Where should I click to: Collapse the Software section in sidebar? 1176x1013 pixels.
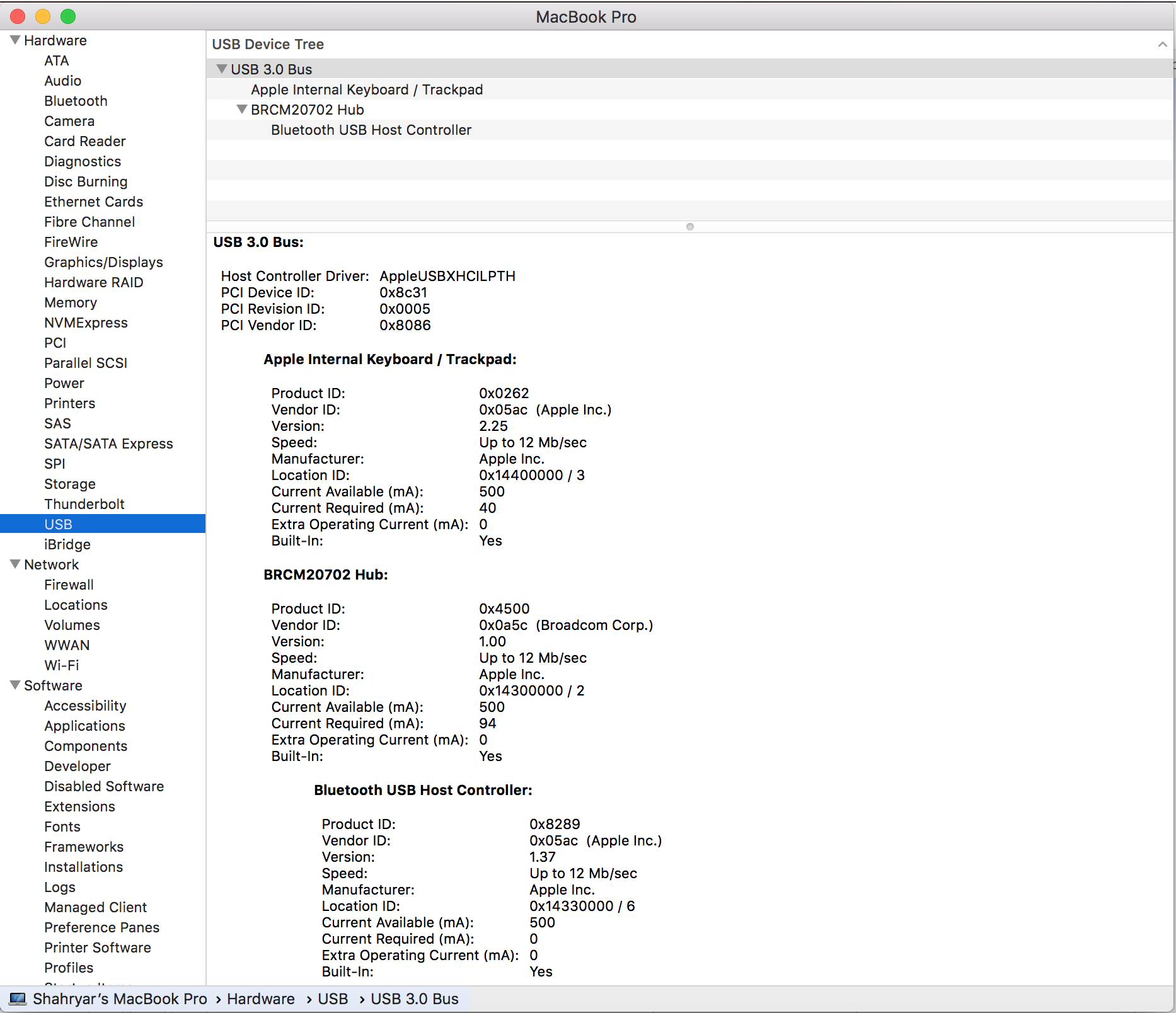[x=15, y=685]
